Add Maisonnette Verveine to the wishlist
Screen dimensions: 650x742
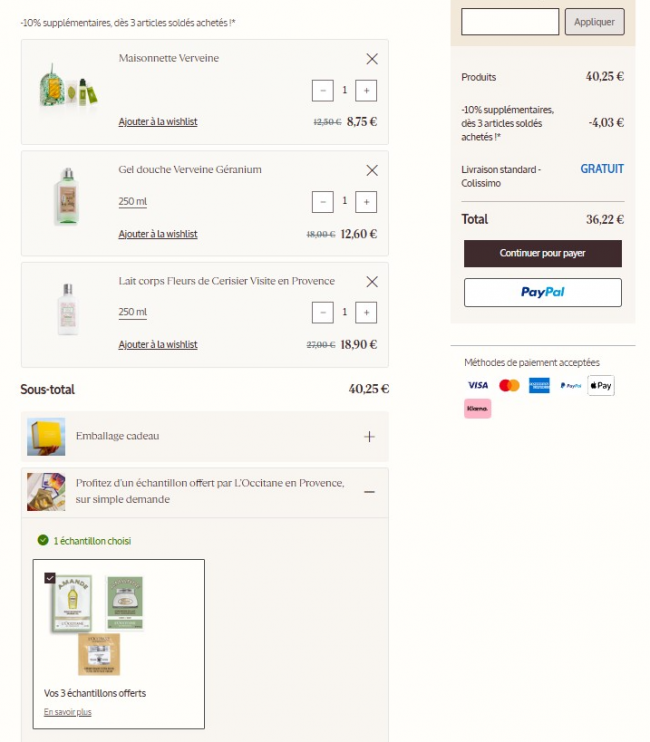coord(158,122)
